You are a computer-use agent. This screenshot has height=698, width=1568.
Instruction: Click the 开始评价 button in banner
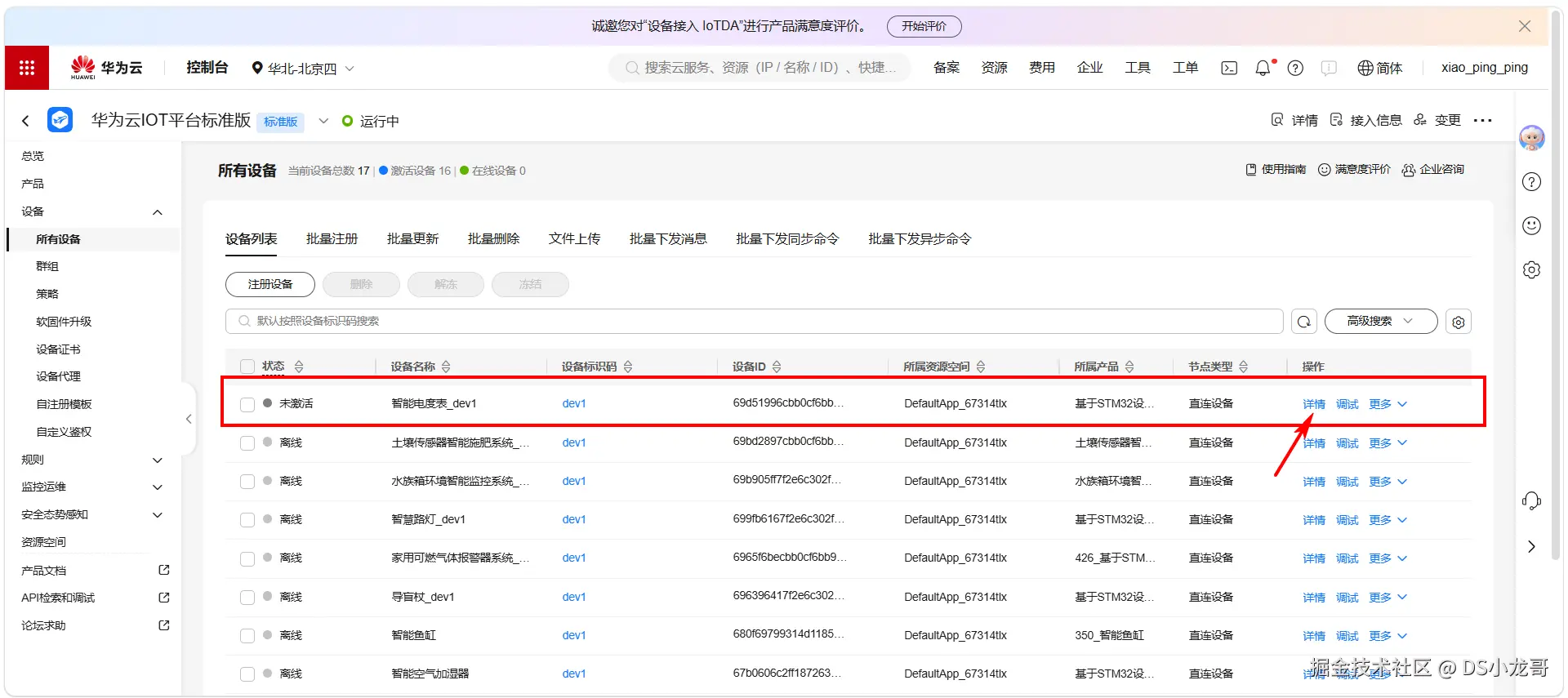pyautogui.click(x=924, y=26)
